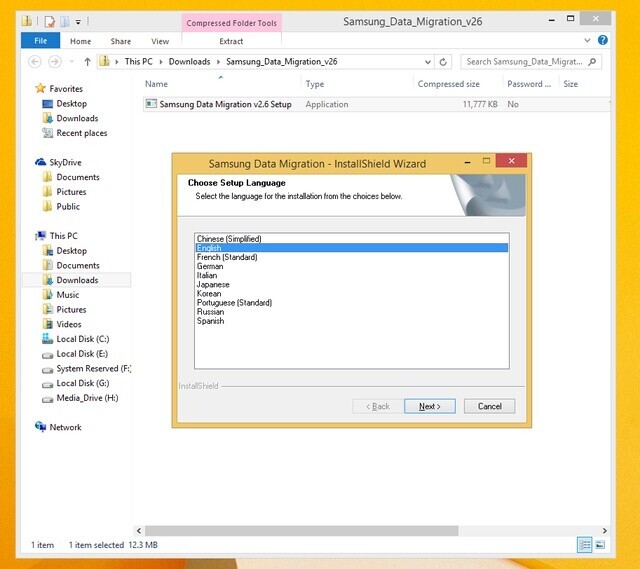Switch to the Extract tab
Viewport: 640px width, 569px height.
click(x=231, y=41)
